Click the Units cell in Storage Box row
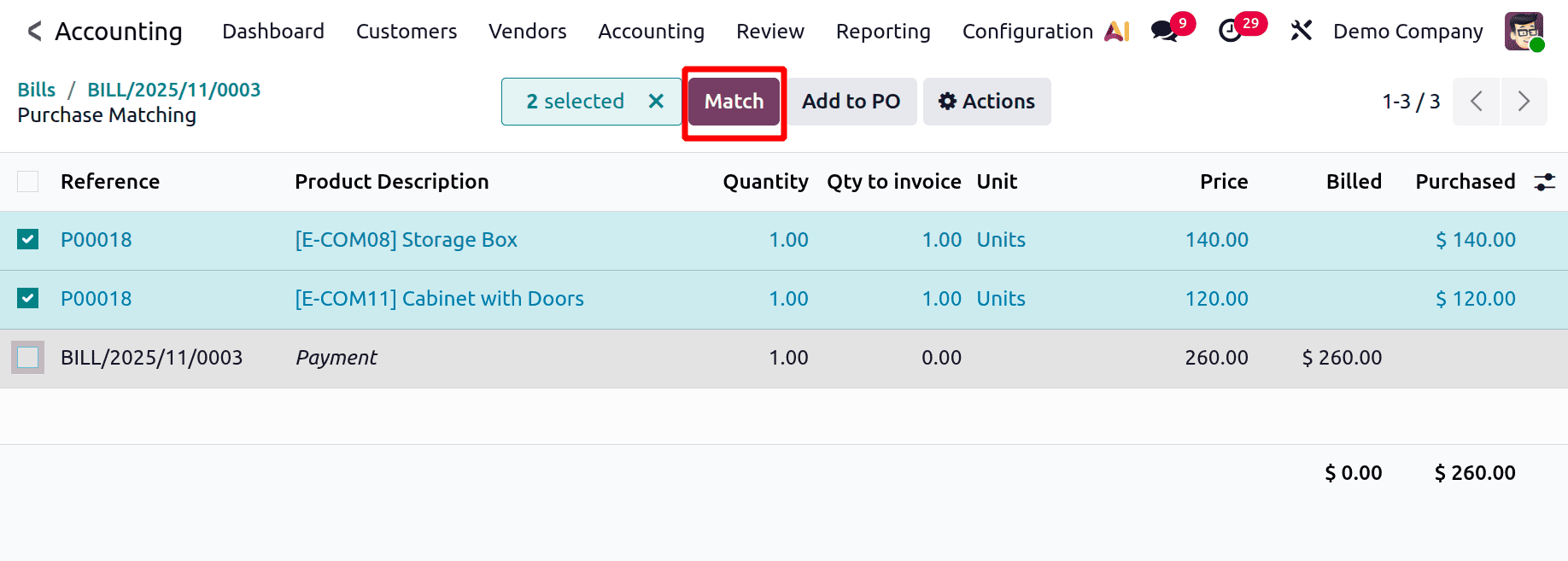Screen dimensions: 1568x561 pos(1001,240)
